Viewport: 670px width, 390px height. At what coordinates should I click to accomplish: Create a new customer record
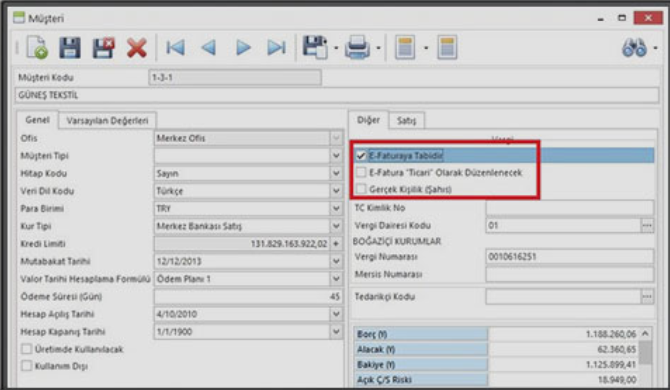(x=37, y=47)
